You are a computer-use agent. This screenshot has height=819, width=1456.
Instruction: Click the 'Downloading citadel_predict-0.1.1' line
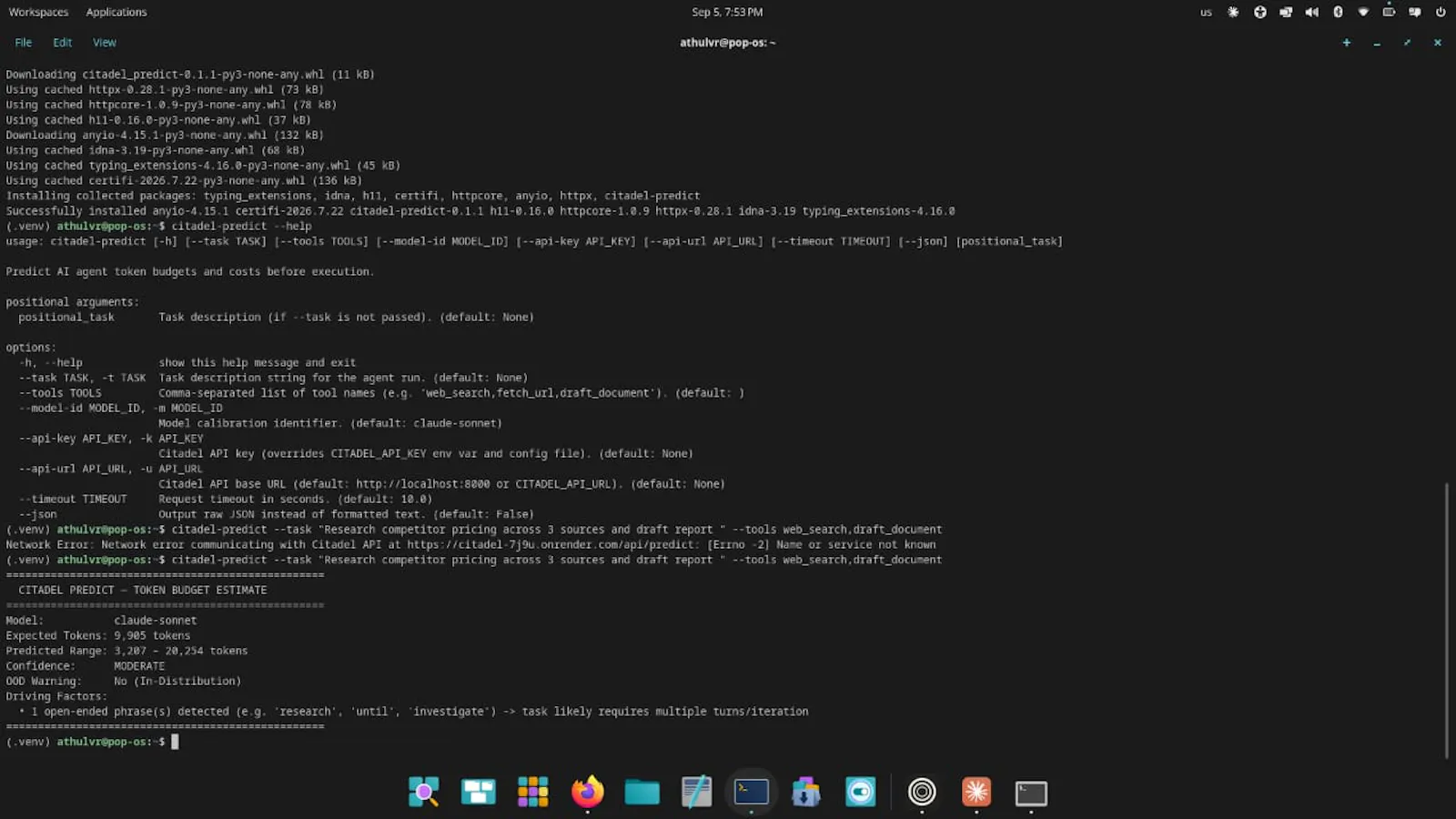point(190,75)
